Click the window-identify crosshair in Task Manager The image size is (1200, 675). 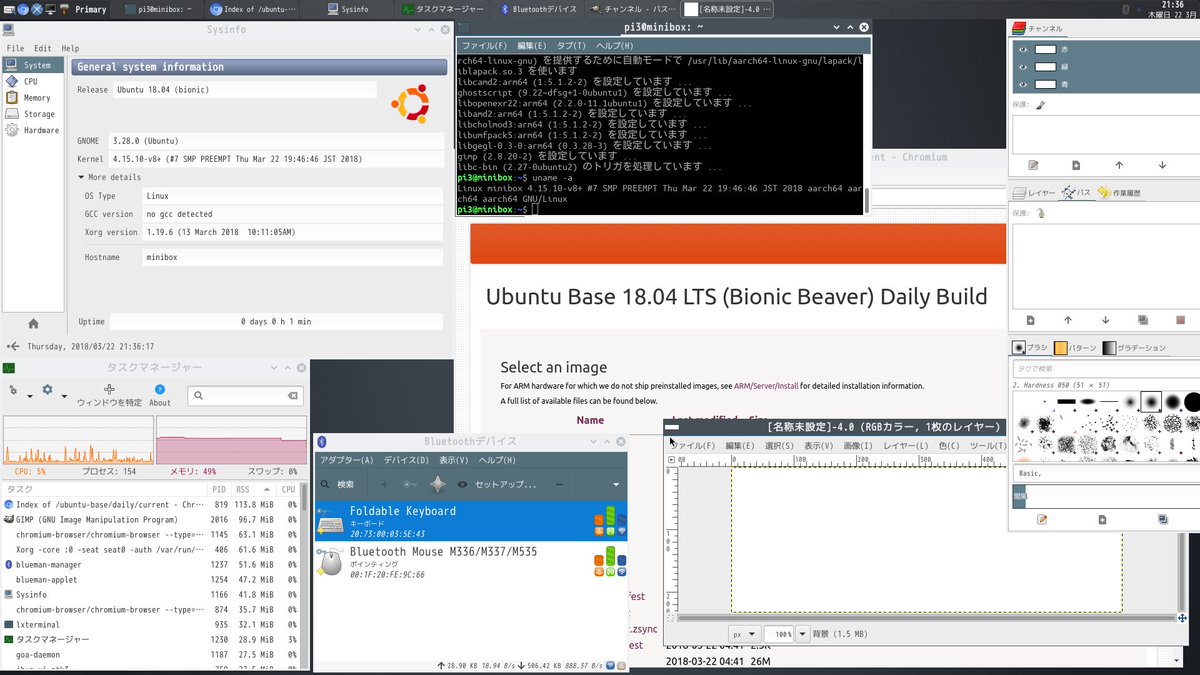109,389
